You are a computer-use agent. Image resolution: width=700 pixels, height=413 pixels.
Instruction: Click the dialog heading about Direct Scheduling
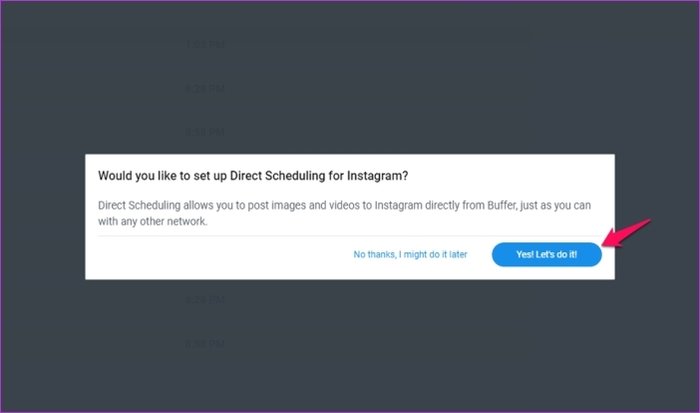click(253, 175)
